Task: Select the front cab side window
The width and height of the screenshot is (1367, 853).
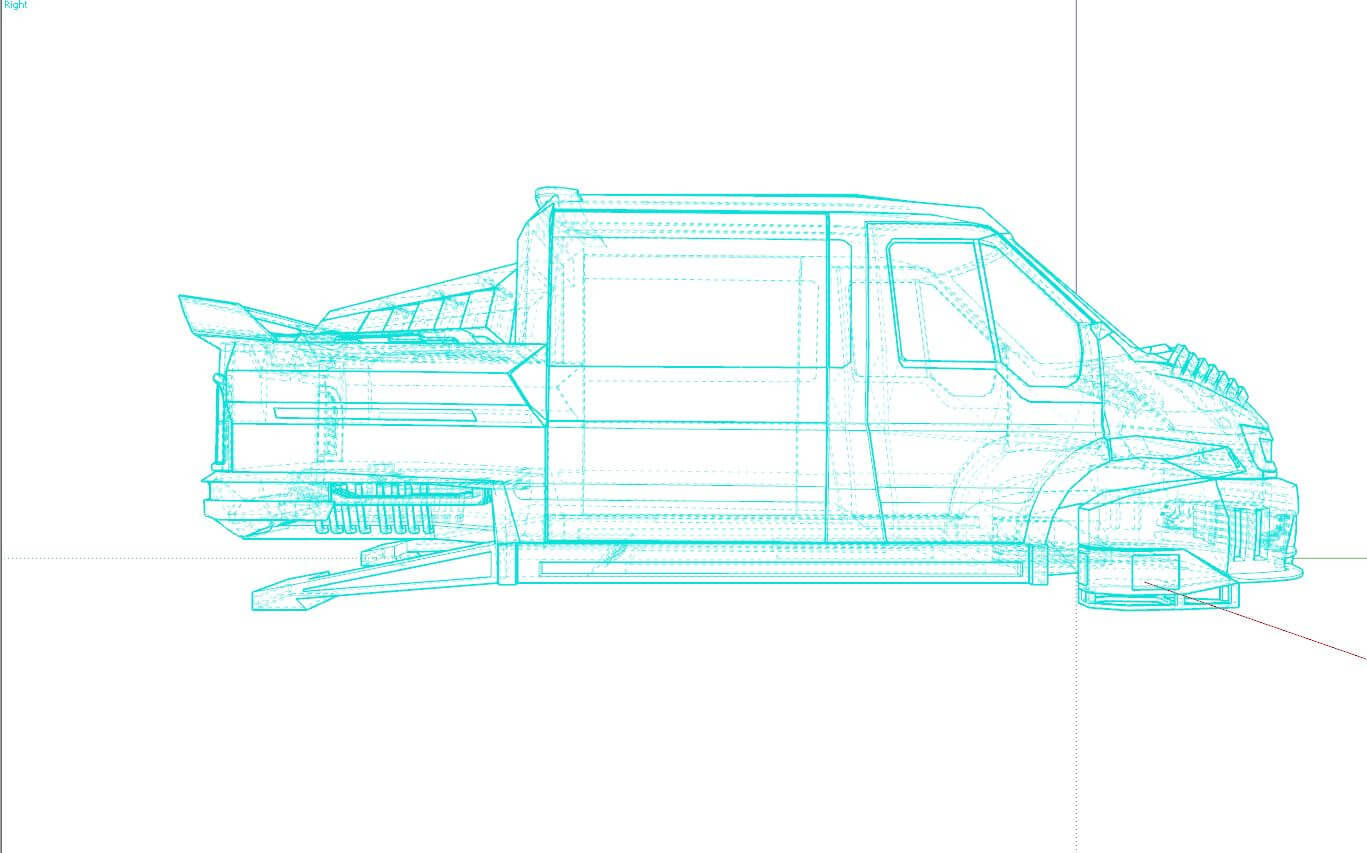Action: point(937,302)
